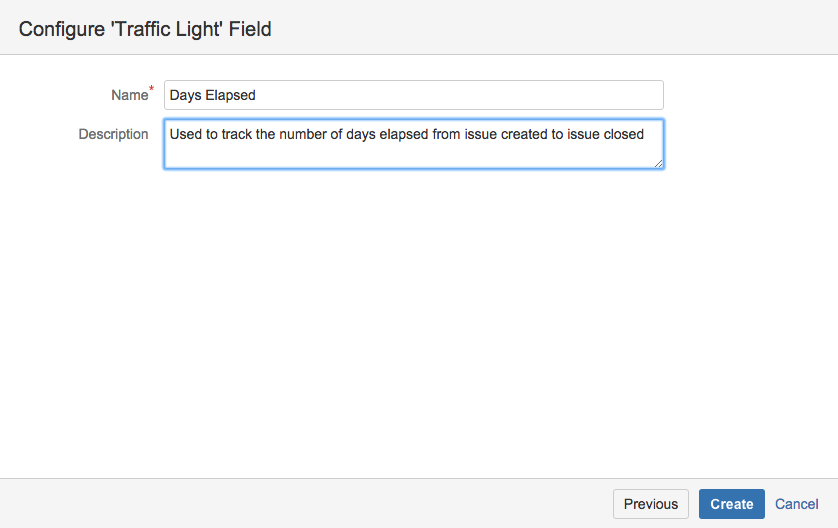Screen dimensions: 838x528
Task: Click the Description field label
Action: pyautogui.click(x=113, y=134)
